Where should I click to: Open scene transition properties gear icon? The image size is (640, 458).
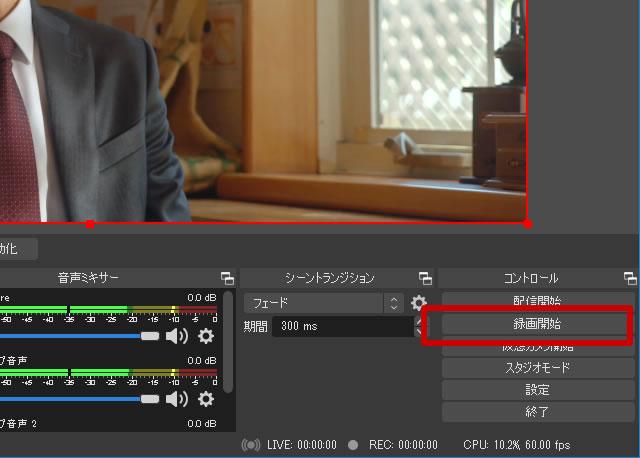pos(419,302)
